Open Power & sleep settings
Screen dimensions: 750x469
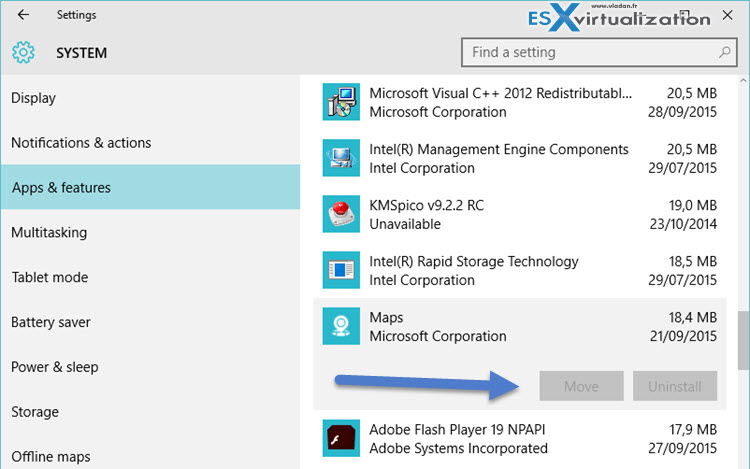[150, 367]
